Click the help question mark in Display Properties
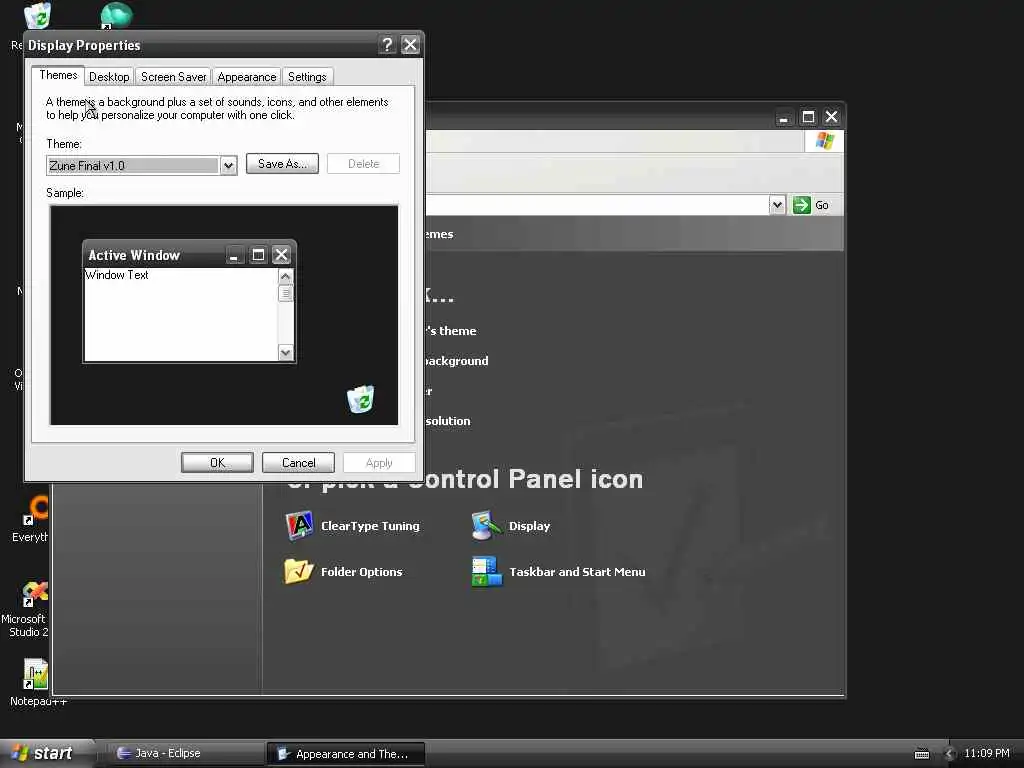Viewport: 1024px width, 768px height. coord(387,44)
